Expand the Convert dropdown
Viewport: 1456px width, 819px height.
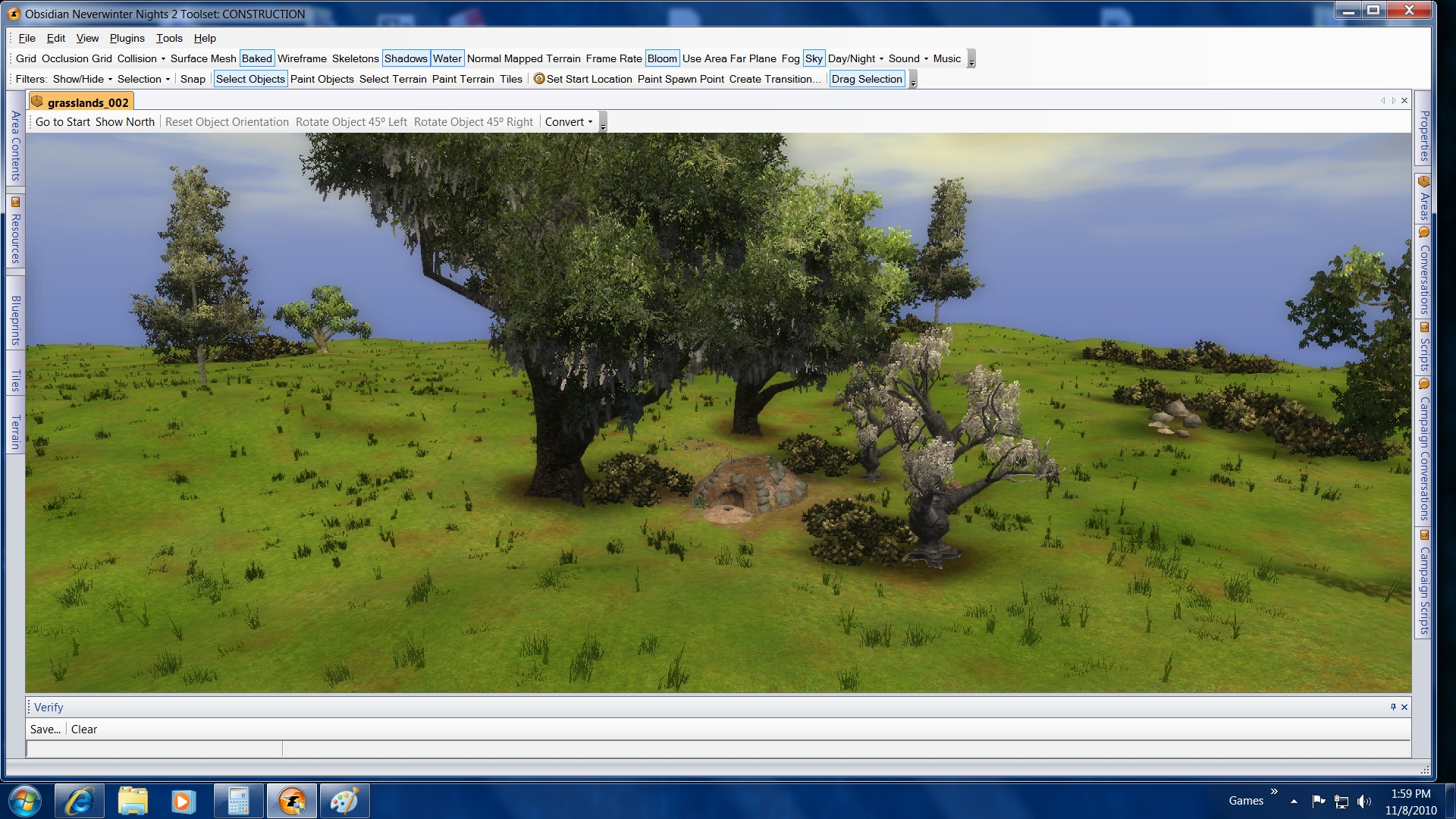click(569, 122)
